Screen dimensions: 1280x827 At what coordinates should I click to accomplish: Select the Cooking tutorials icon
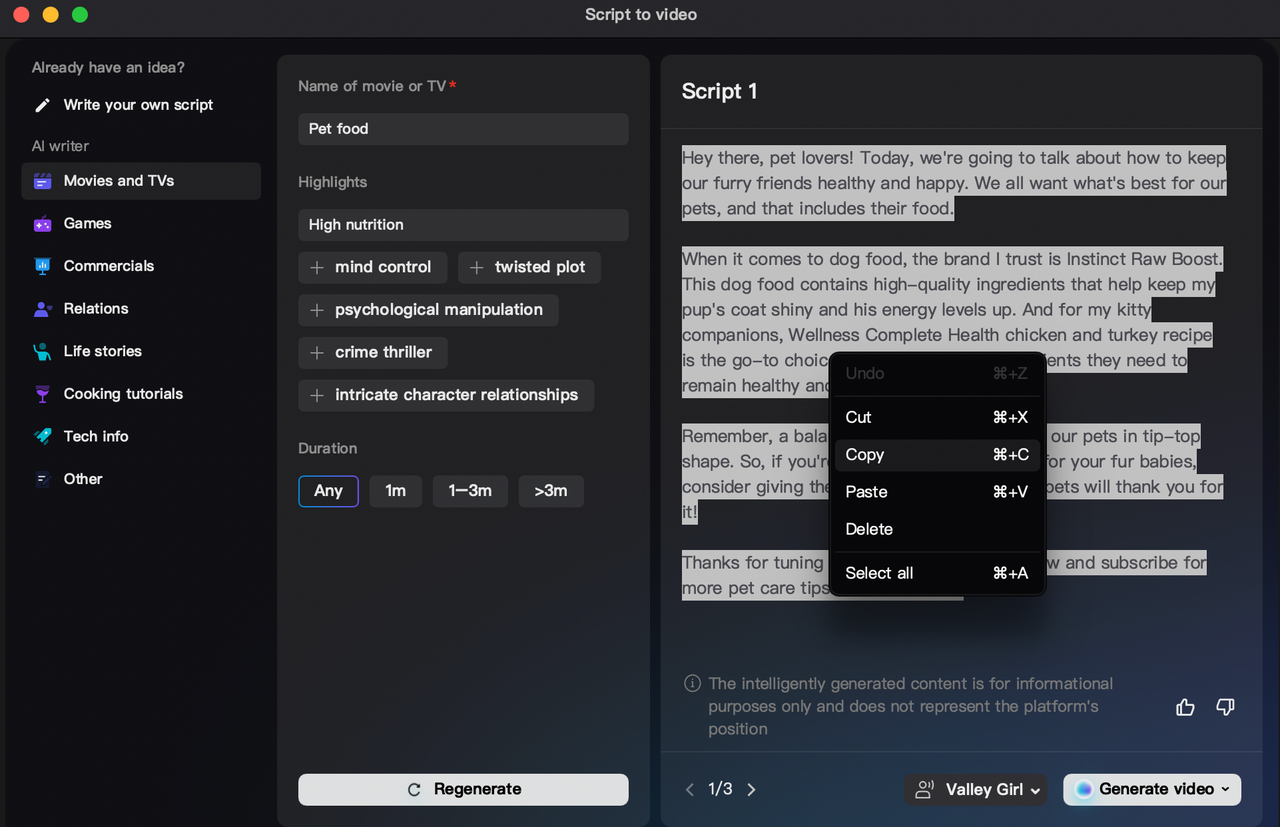41,394
